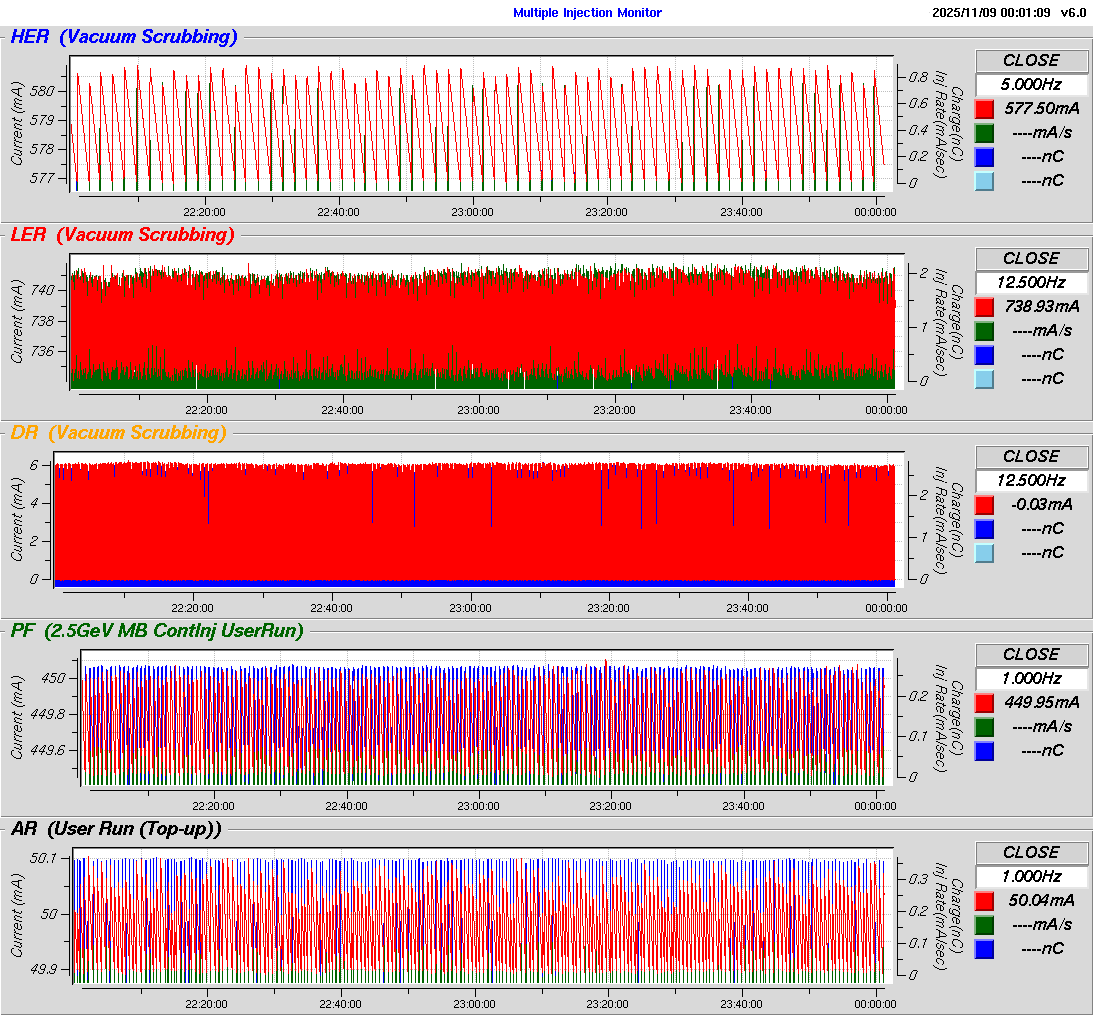Select the HER 5.000Hz rate field

tap(1031, 84)
